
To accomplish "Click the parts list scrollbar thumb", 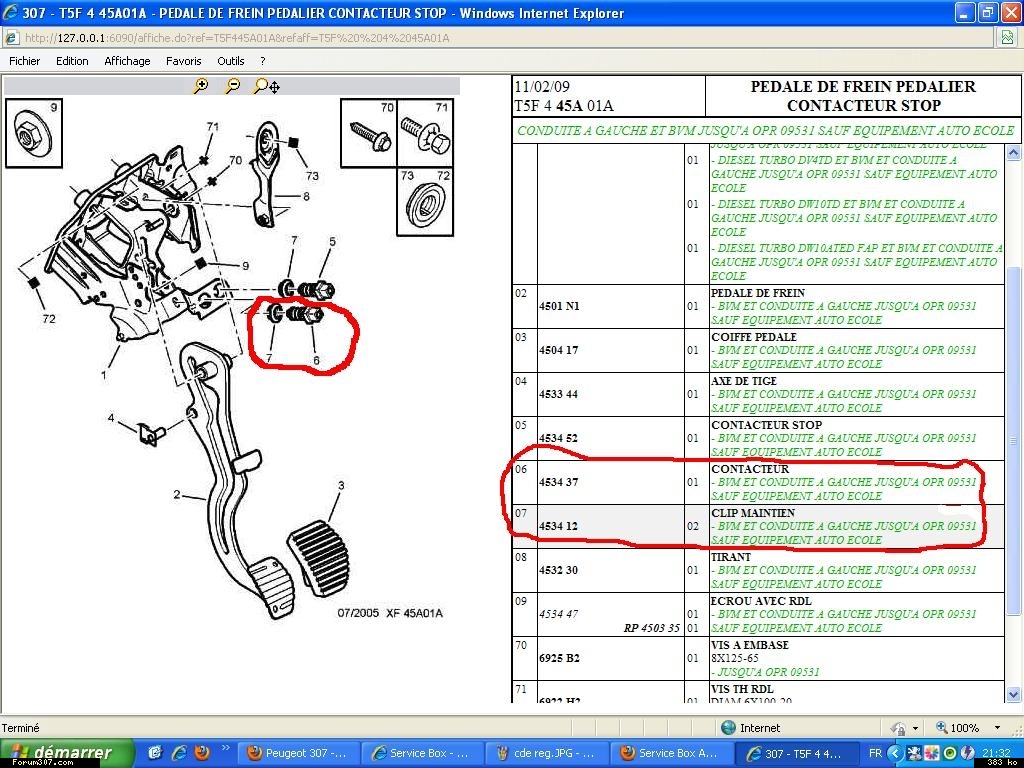I will 1013,441.
